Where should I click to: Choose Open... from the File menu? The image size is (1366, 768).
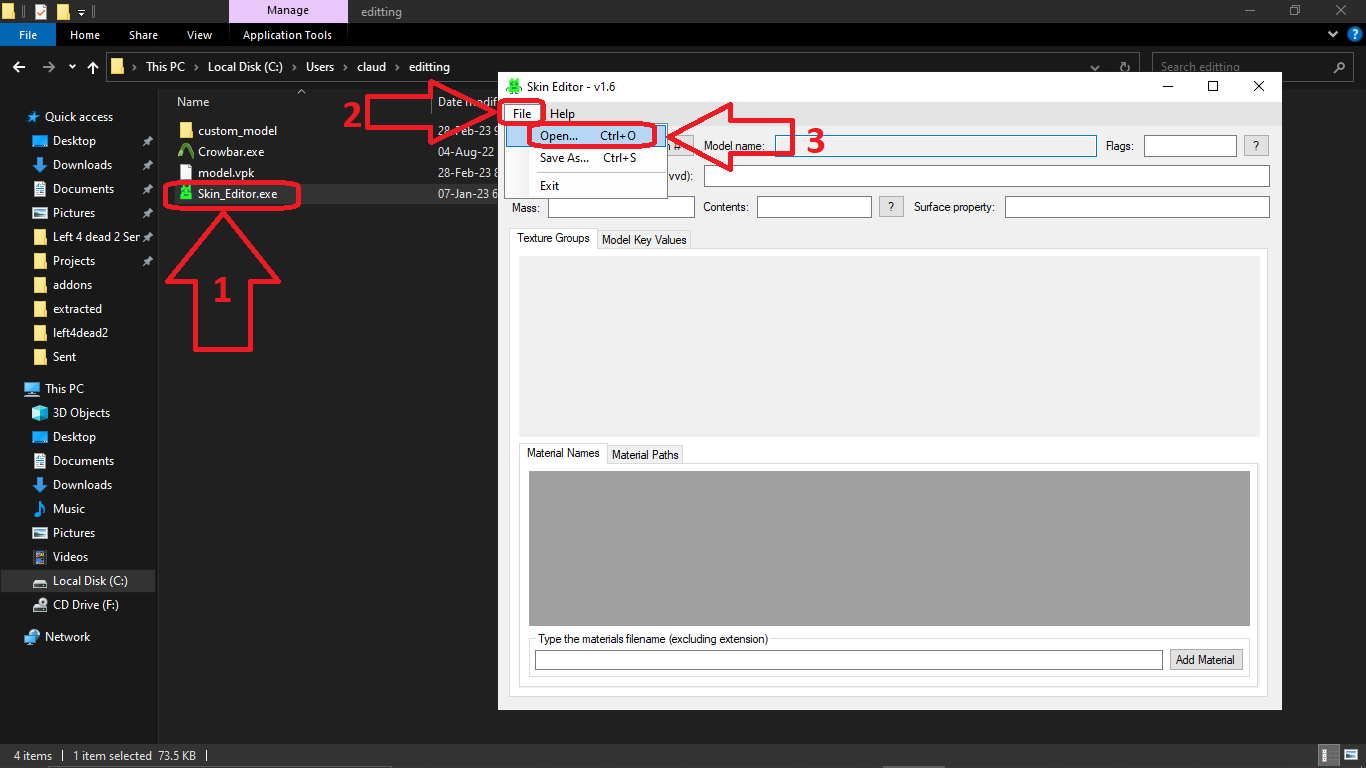pyautogui.click(x=586, y=136)
